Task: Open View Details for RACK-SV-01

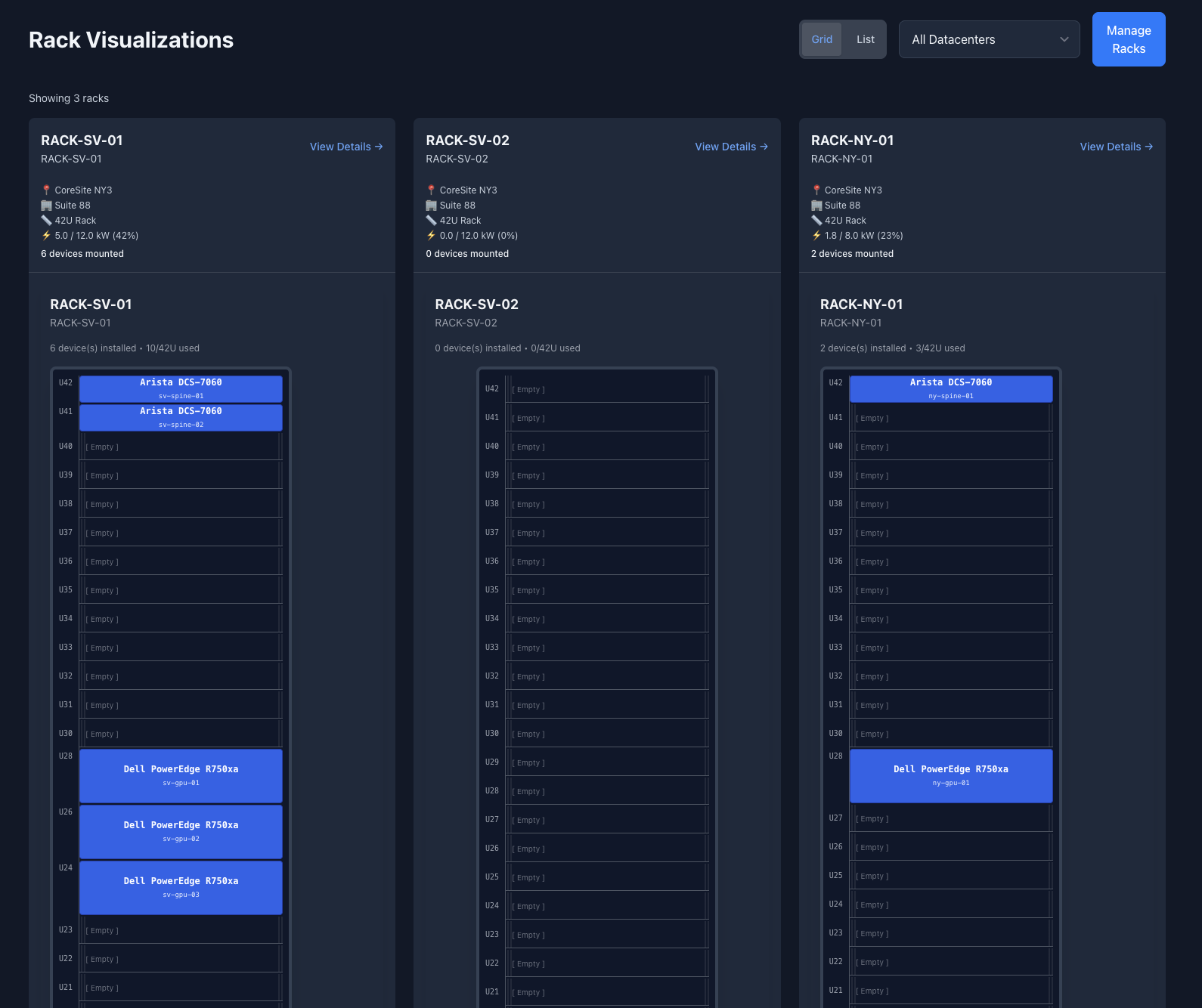Action: pyautogui.click(x=346, y=147)
